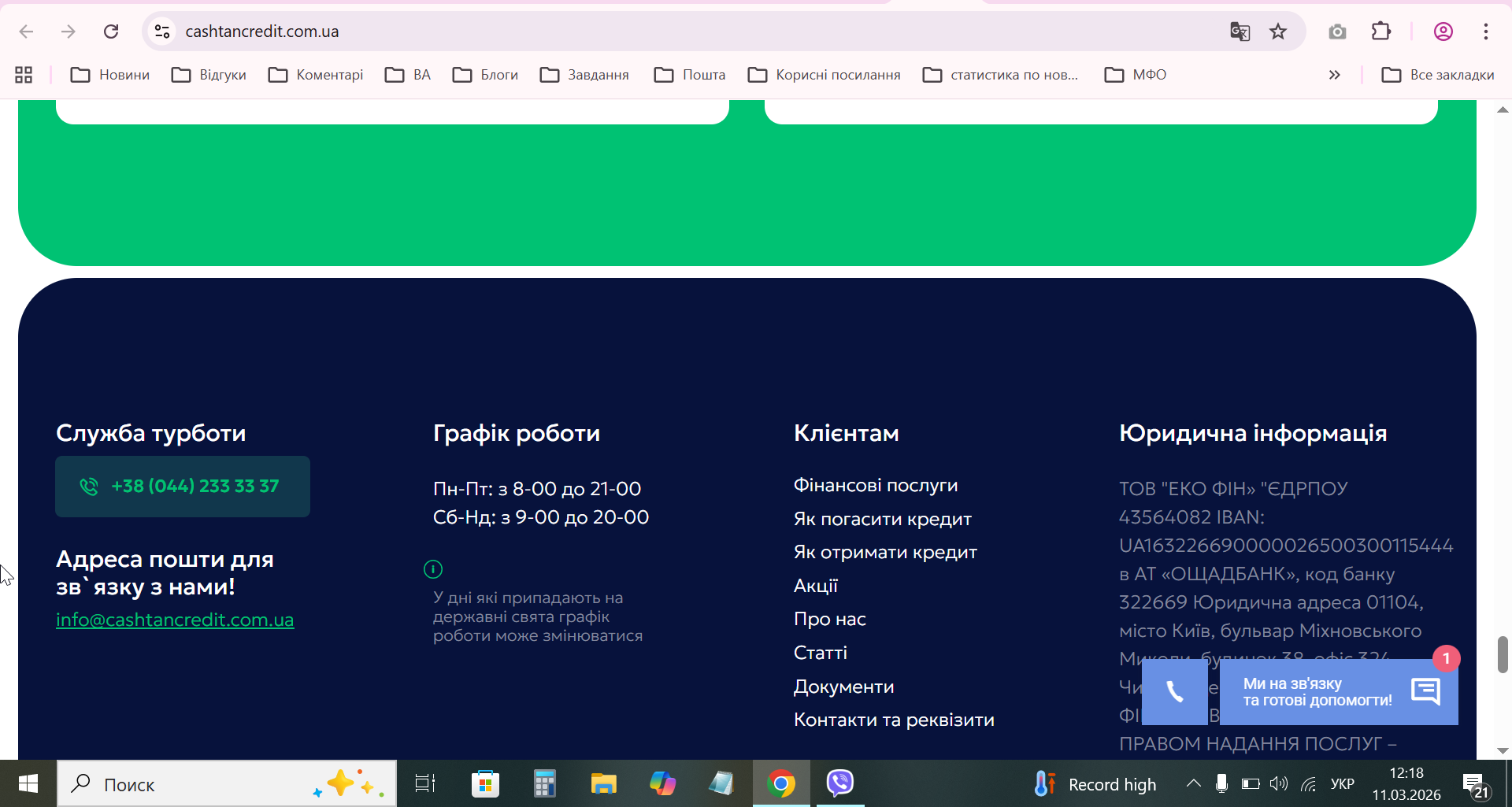Open the volume control tray icon
This screenshot has height=807, width=1512.
click(x=1280, y=784)
